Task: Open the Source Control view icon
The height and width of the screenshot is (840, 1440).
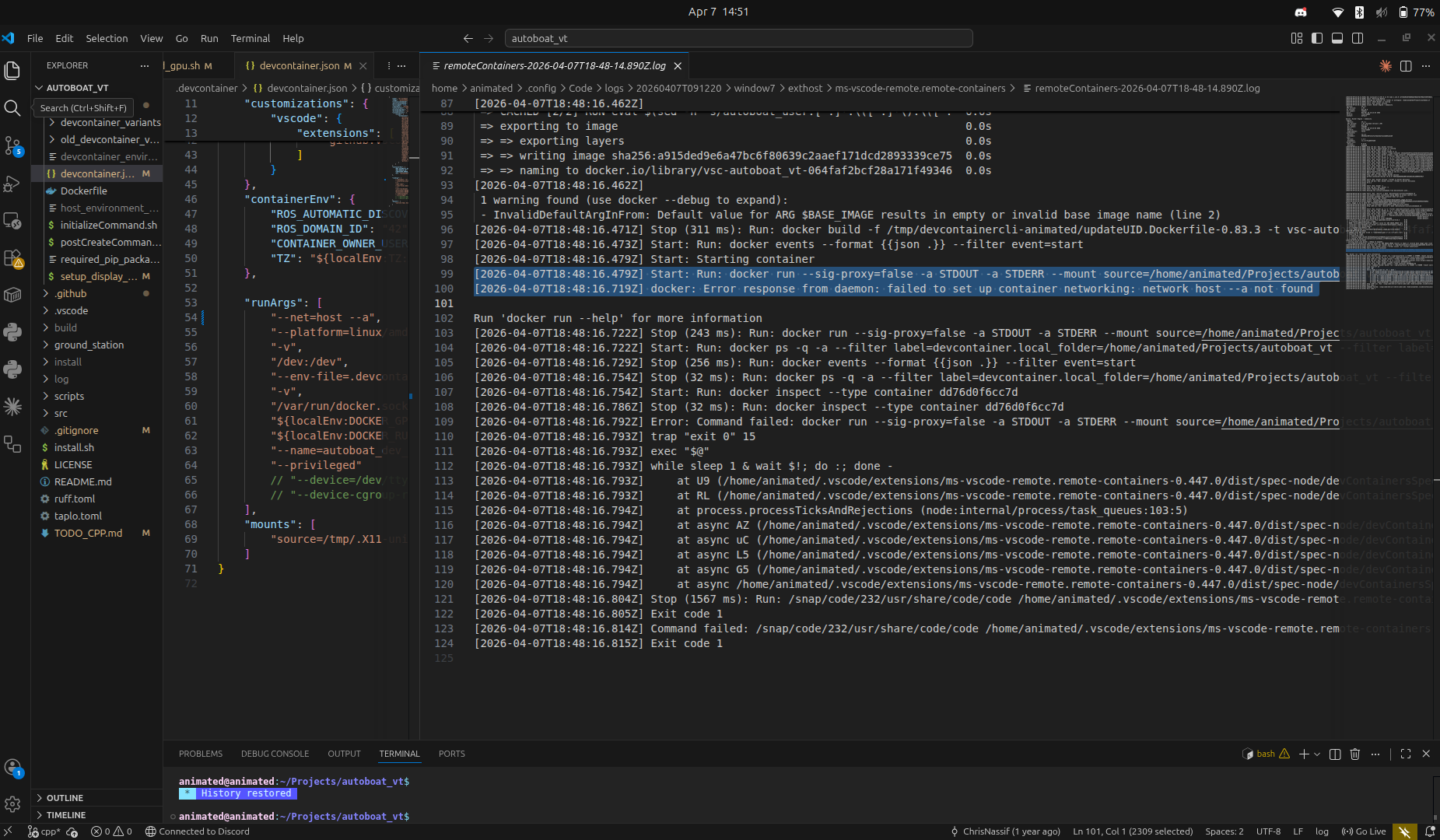Action: click(12, 145)
